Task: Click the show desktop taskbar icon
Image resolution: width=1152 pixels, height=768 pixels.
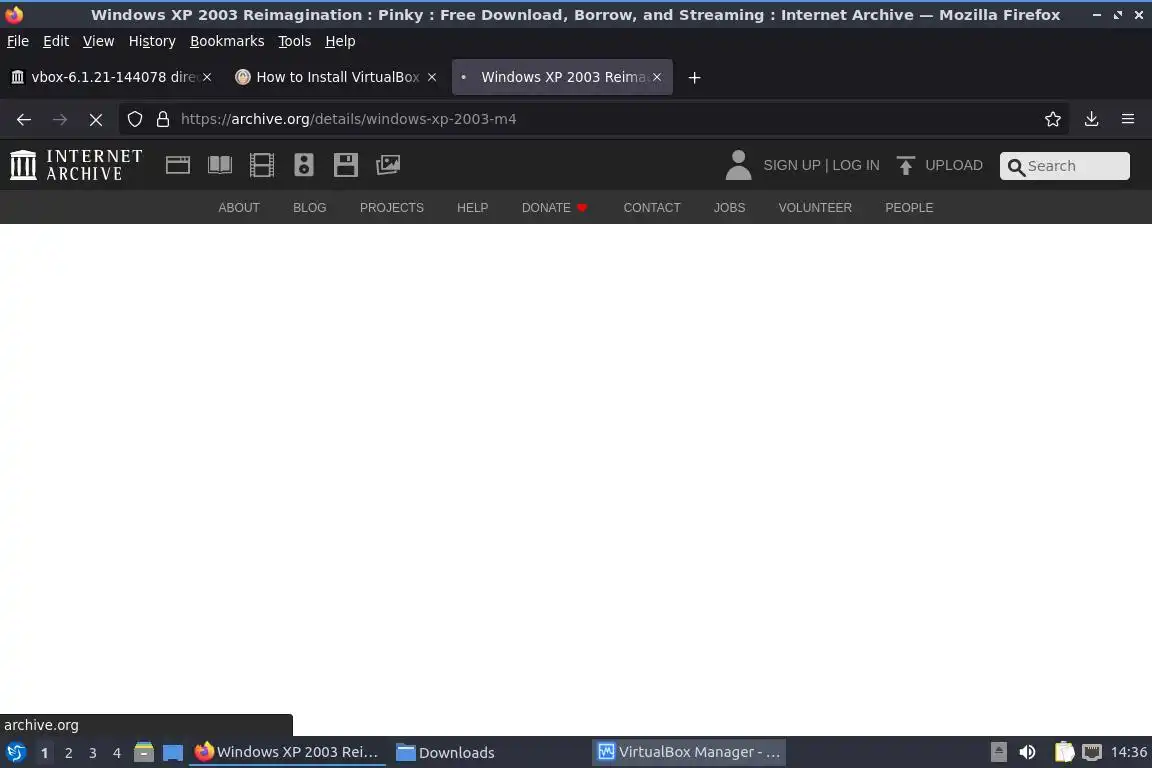Action: [173, 753]
